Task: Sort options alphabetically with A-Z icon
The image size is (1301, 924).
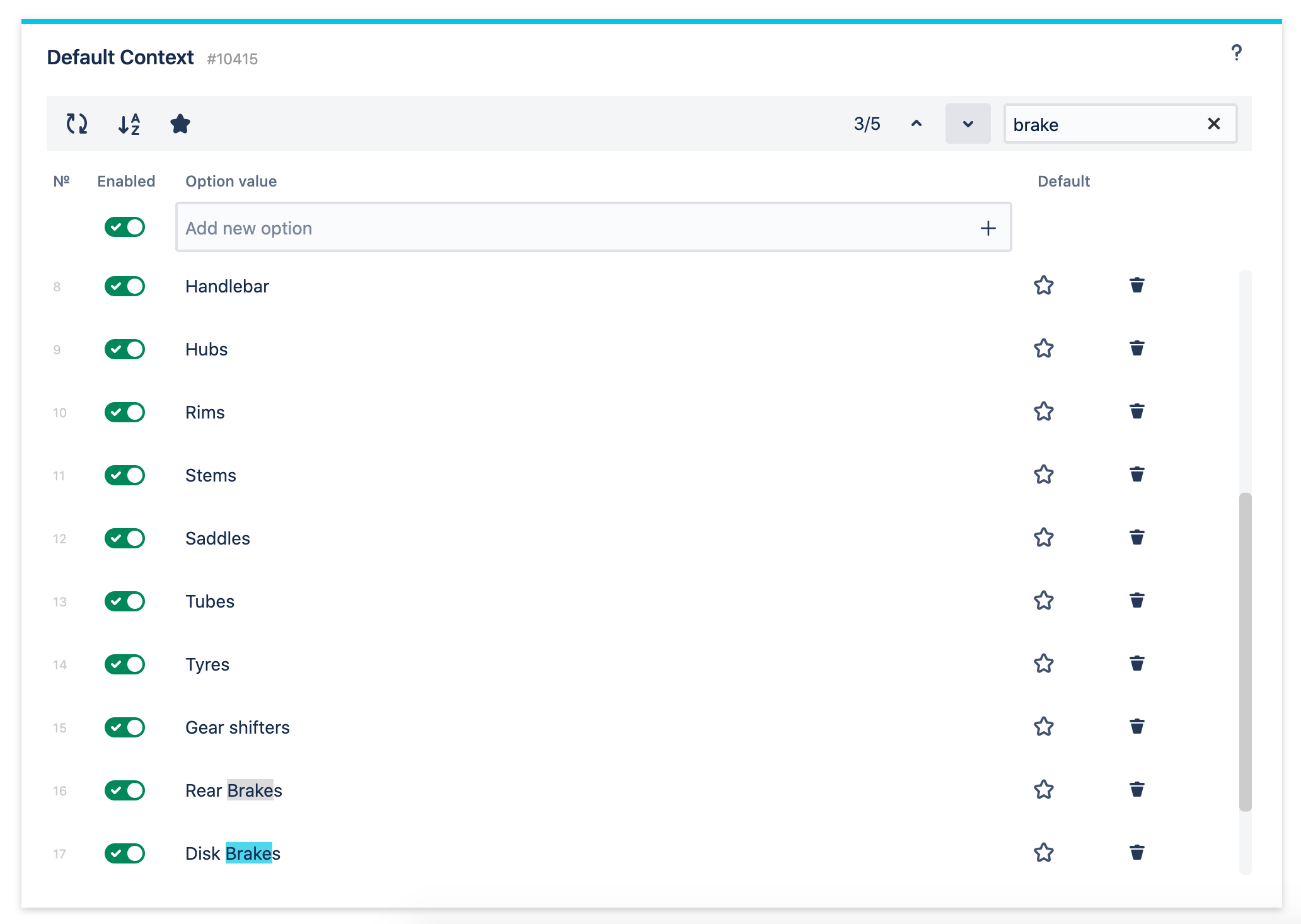Action: tap(129, 124)
